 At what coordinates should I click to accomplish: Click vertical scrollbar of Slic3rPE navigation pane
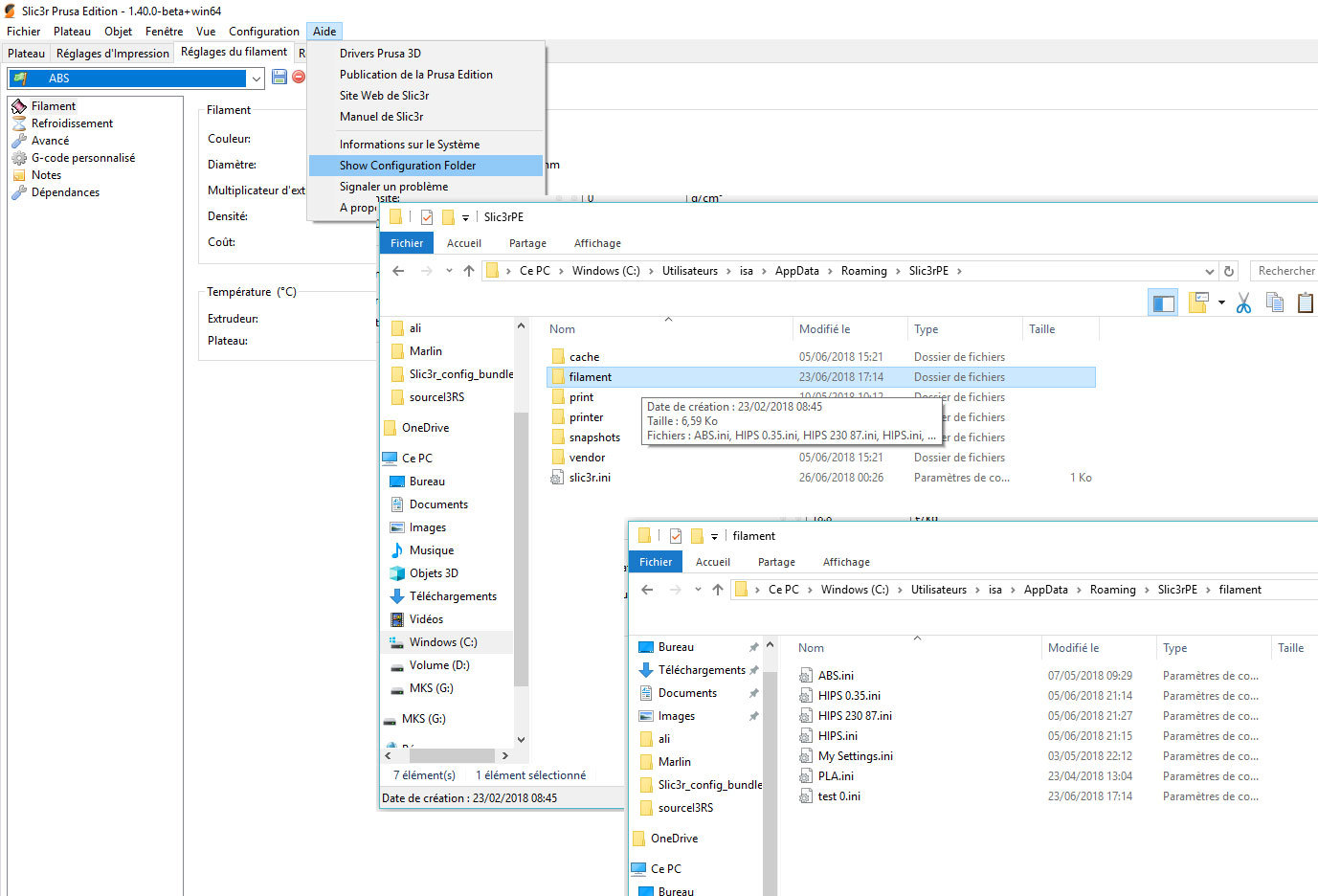coord(521,549)
